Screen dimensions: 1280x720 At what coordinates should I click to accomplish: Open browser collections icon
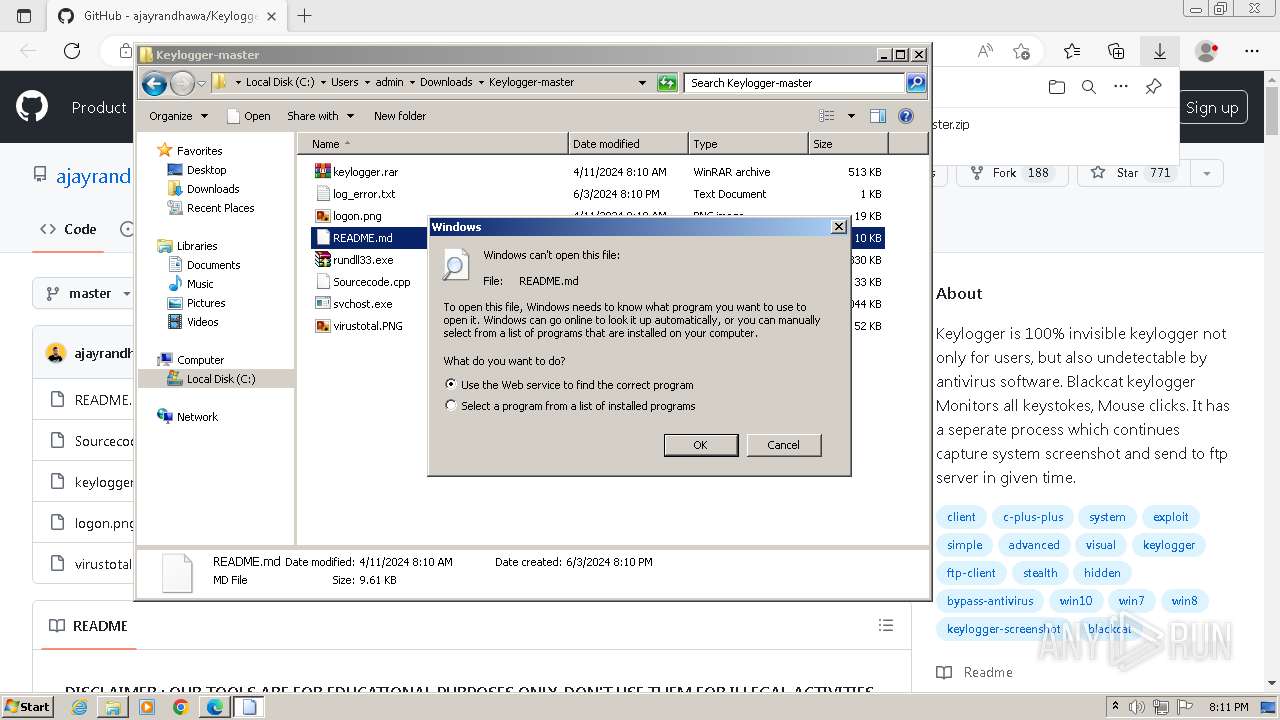1116,51
